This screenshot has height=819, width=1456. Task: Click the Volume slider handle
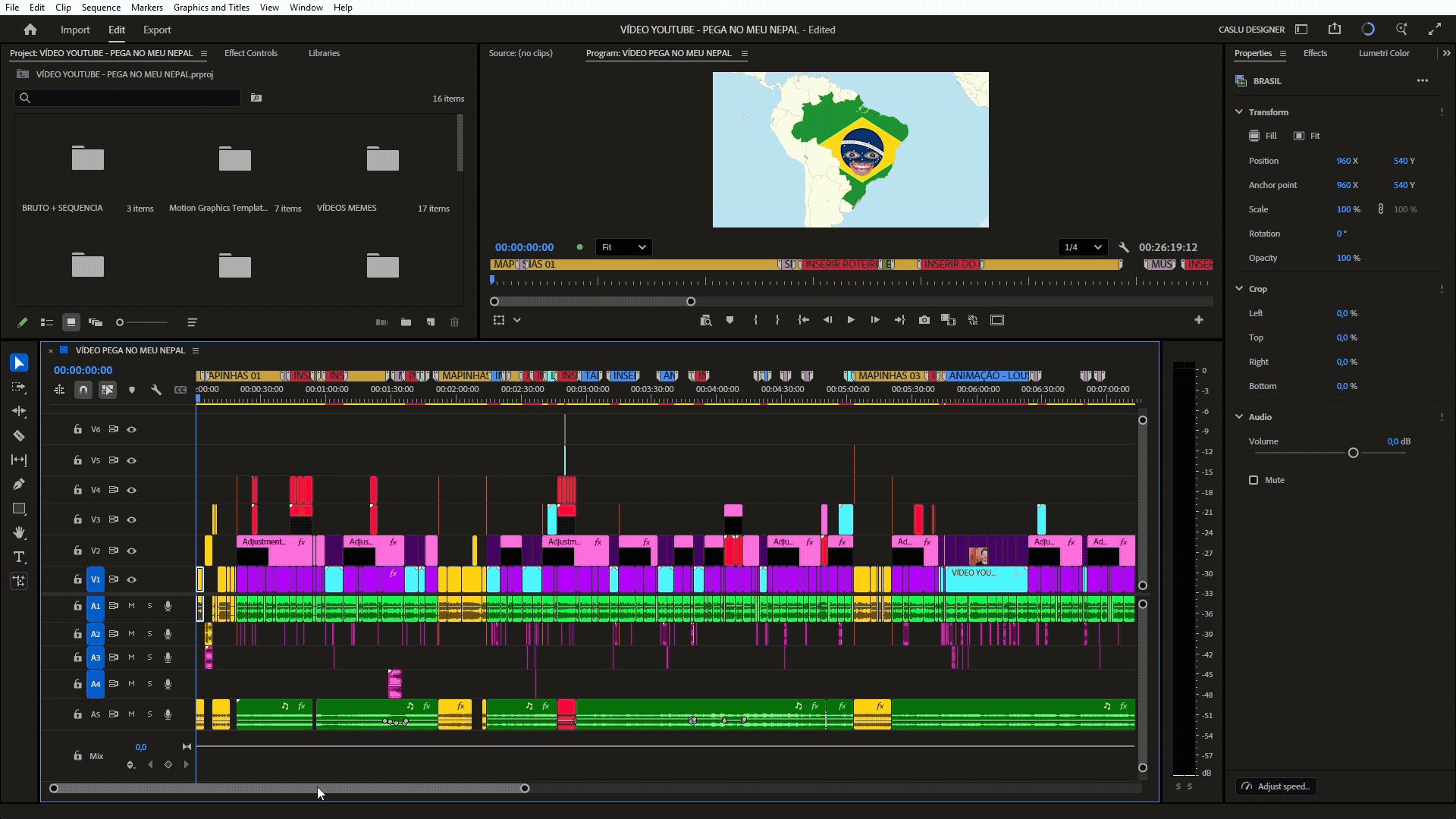[x=1353, y=453]
